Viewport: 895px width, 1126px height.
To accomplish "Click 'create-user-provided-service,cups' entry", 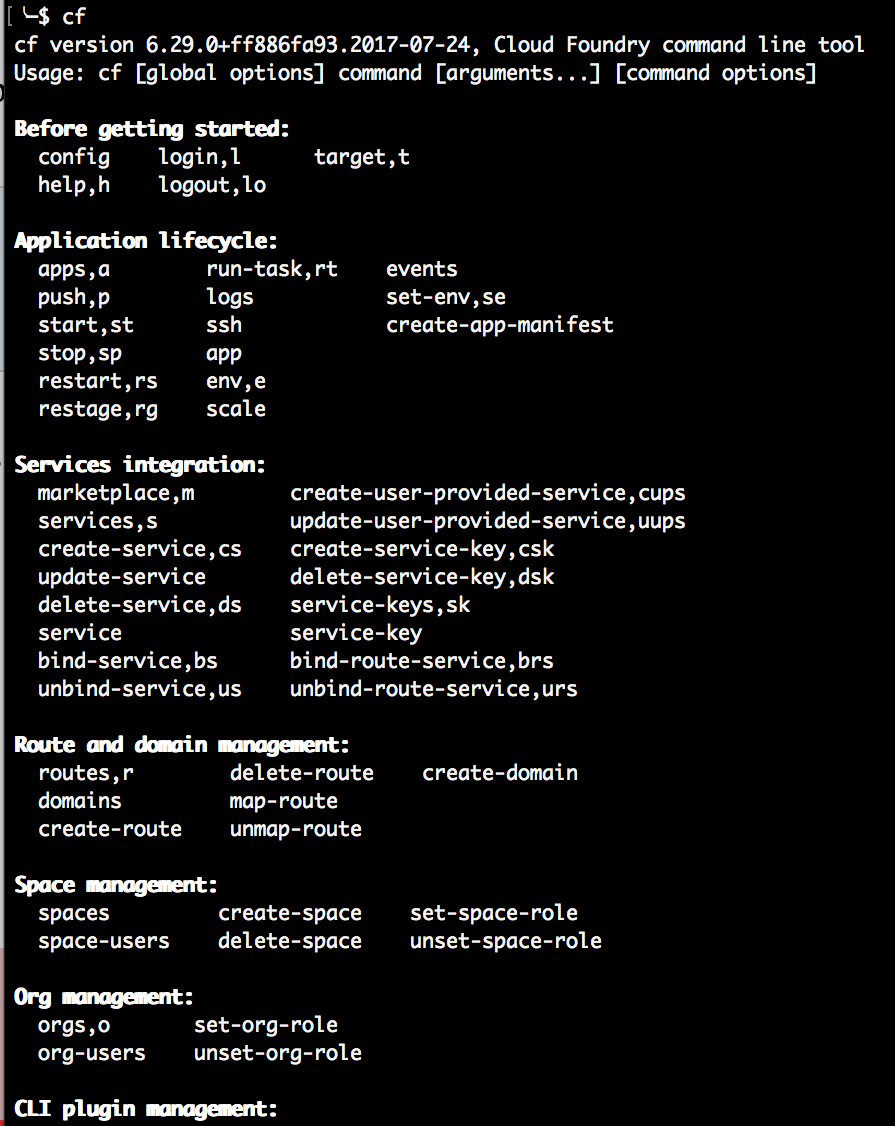I will [x=488, y=493].
